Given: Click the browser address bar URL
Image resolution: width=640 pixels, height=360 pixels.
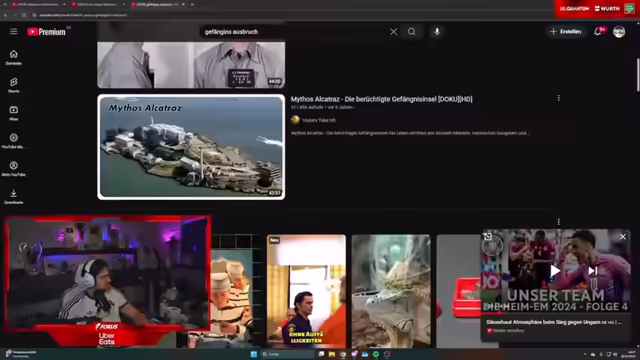Looking at the screenshot, I should 83,15.
